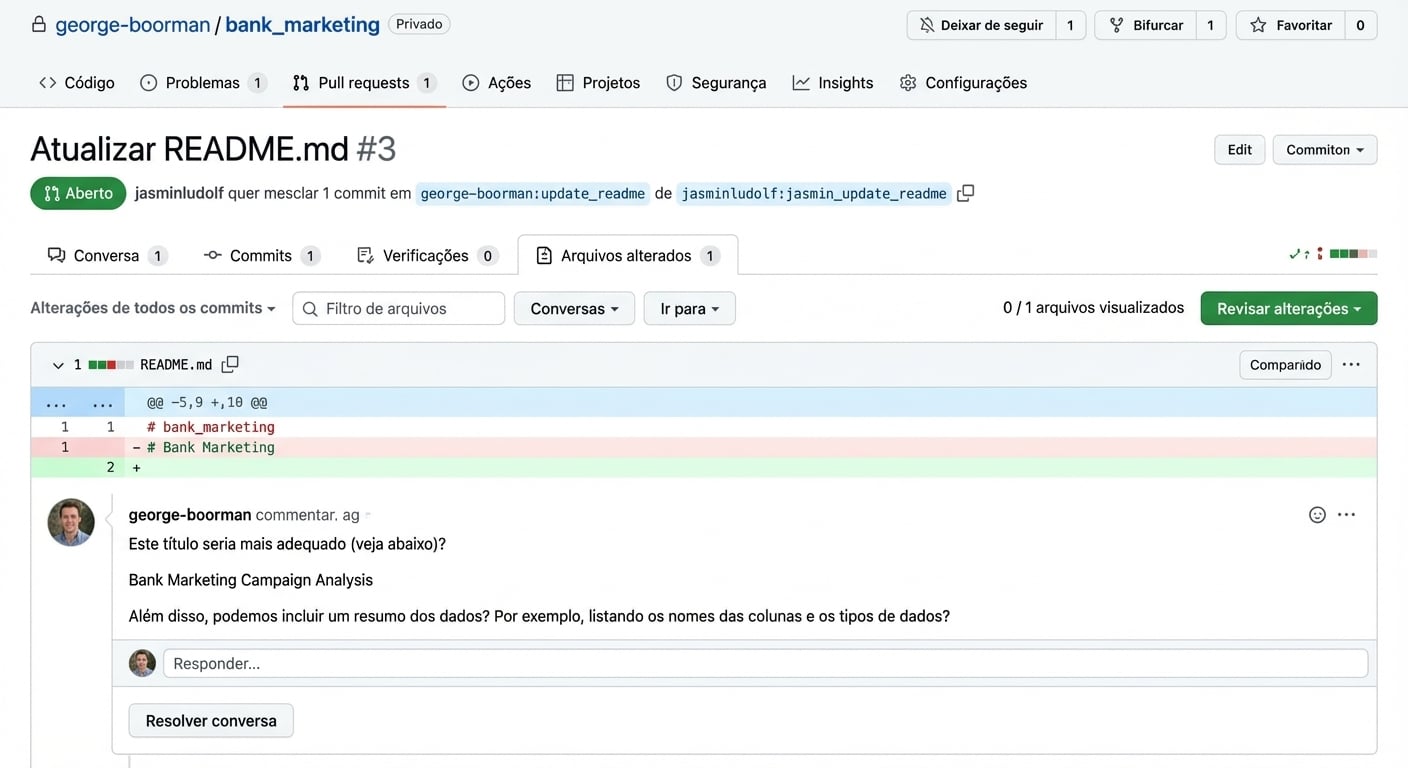This screenshot has width=1408, height=768.
Task: Click george-boorman name in the comment header
Action: click(190, 515)
